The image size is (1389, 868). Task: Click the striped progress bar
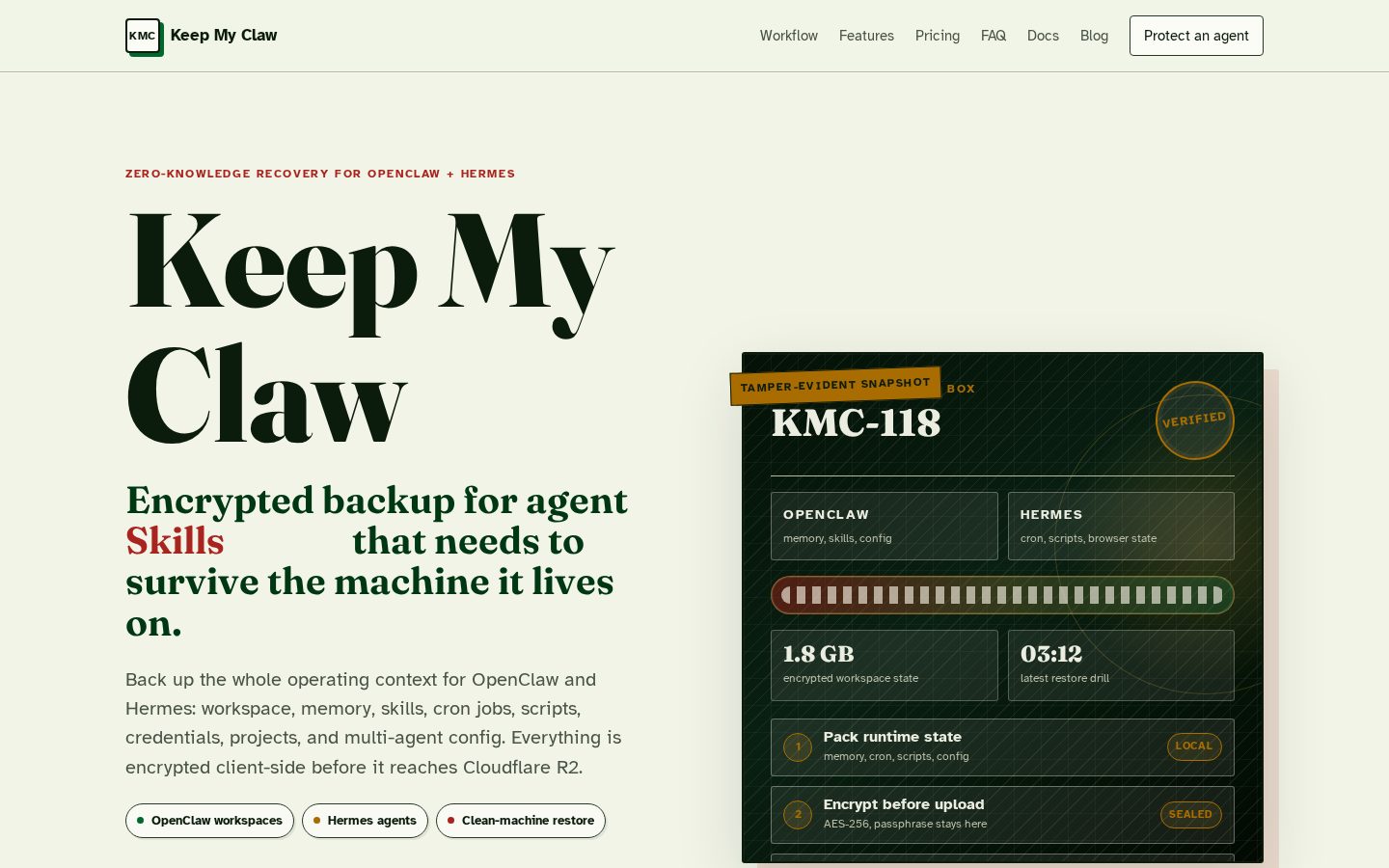coord(1002,595)
